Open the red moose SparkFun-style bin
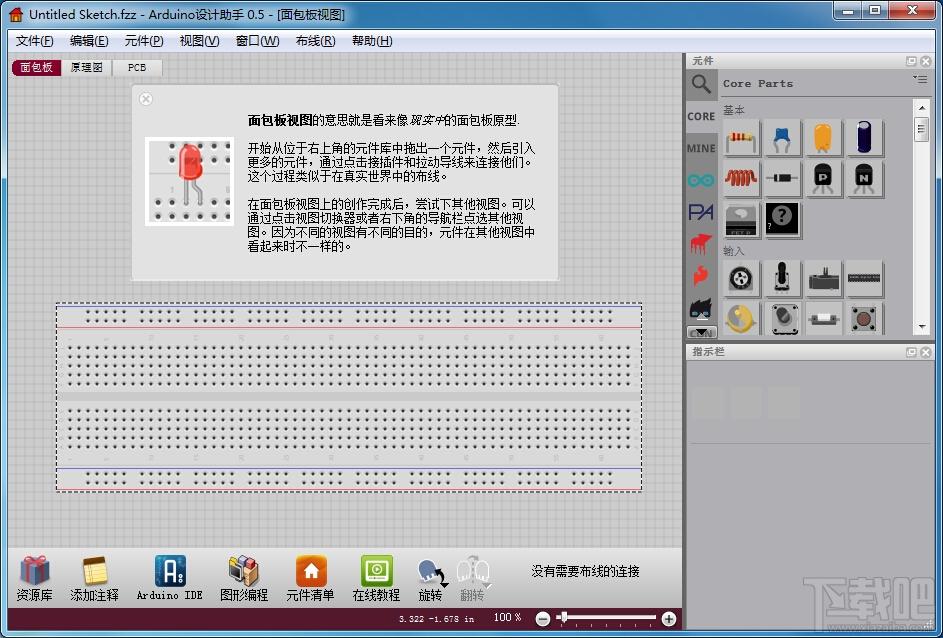 (x=701, y=244)
